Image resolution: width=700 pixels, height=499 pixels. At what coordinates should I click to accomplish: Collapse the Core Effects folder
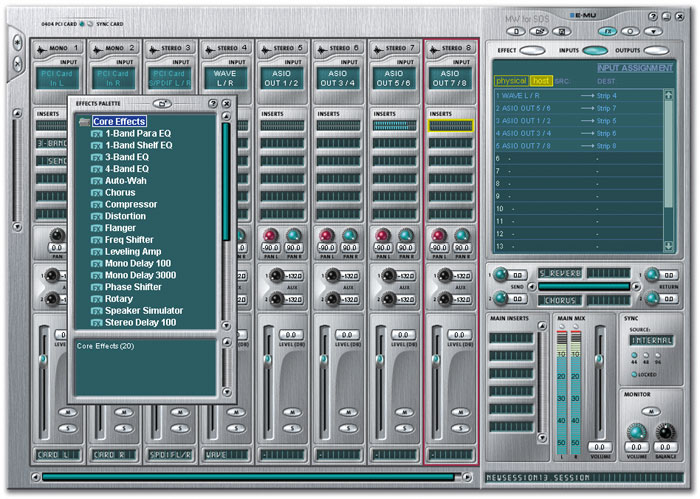84,122
